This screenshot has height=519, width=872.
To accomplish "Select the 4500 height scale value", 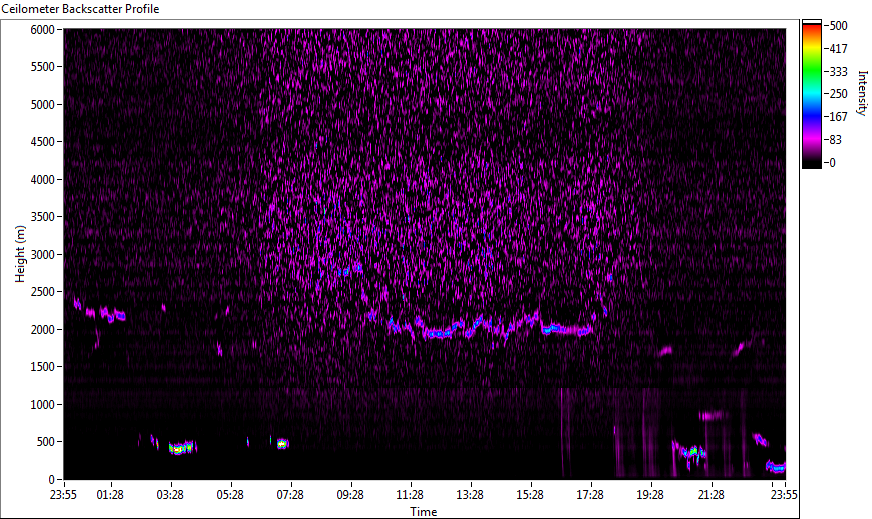I will coord(43,142).
